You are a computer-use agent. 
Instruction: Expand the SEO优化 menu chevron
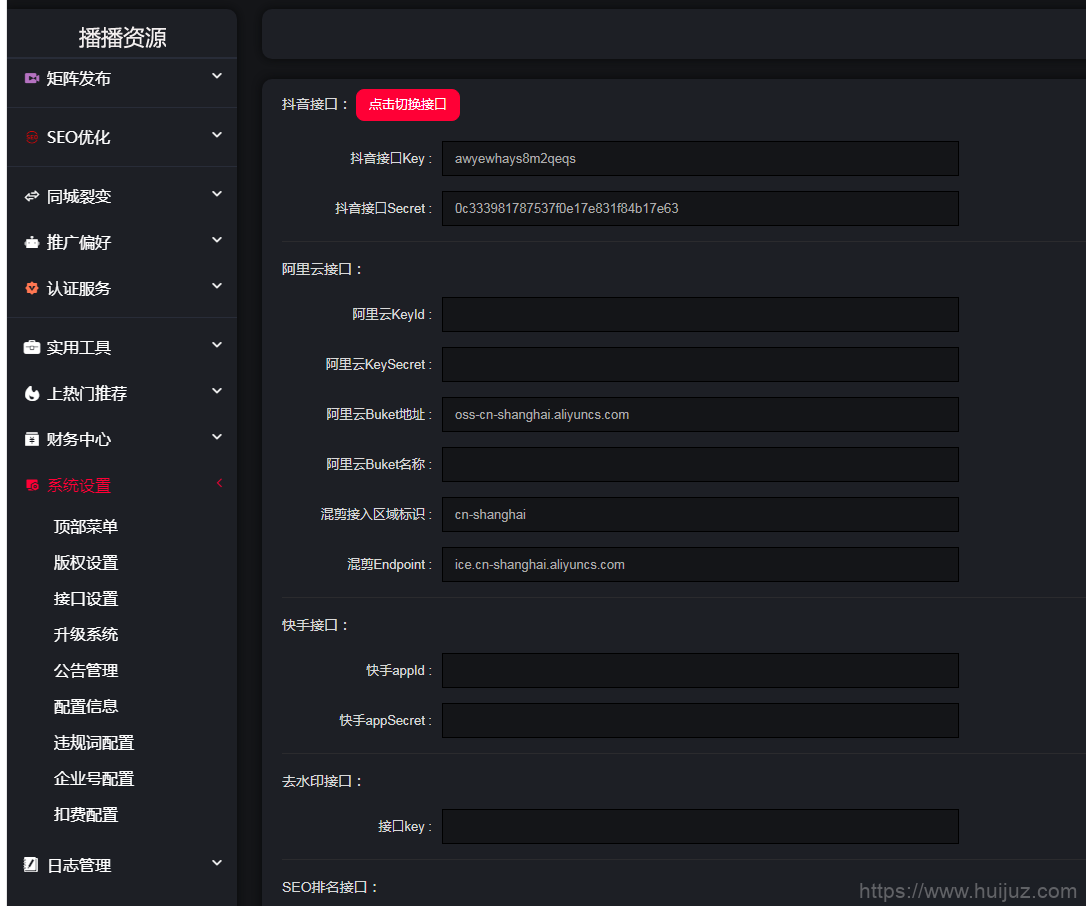217,135
